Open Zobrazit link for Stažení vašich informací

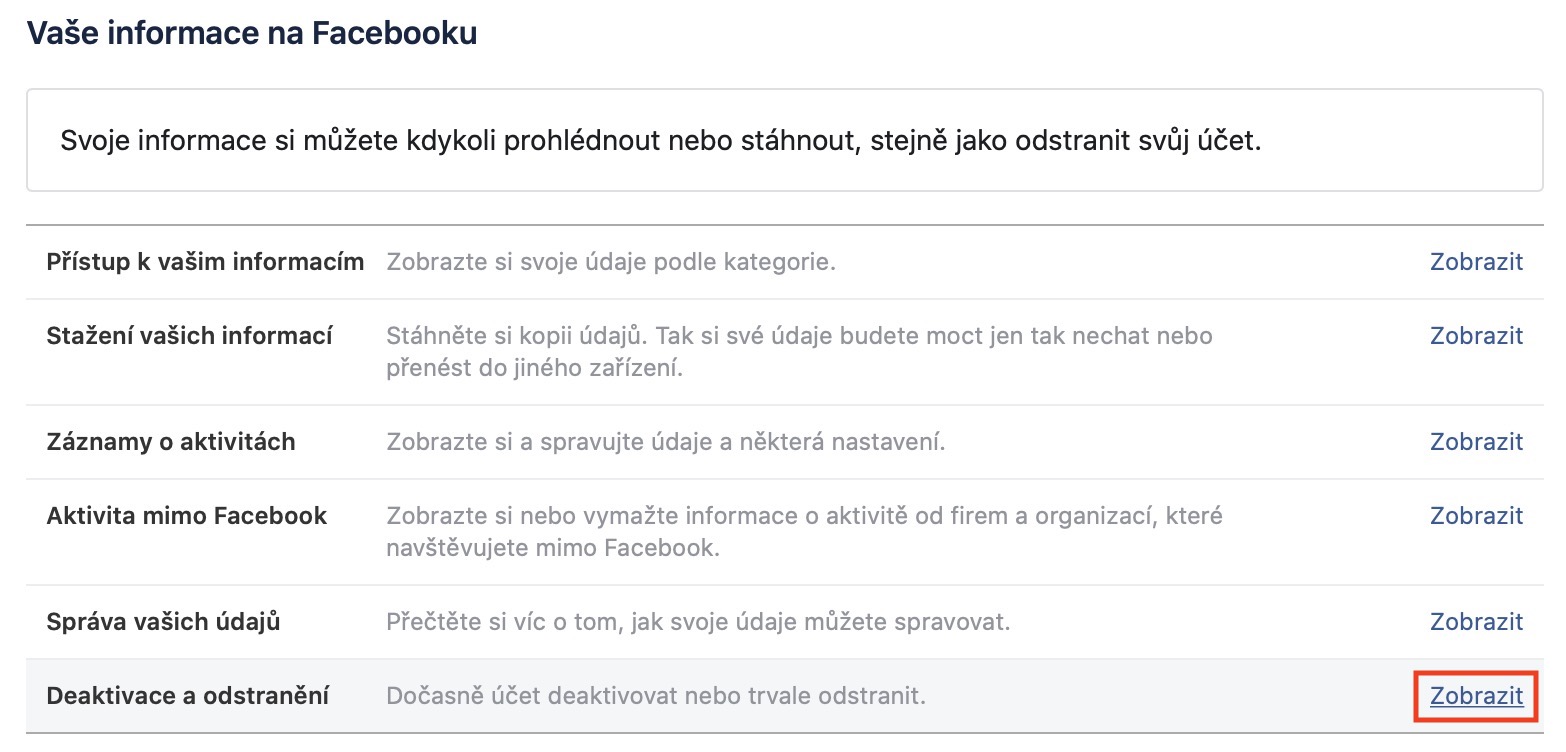(1476, 336)
